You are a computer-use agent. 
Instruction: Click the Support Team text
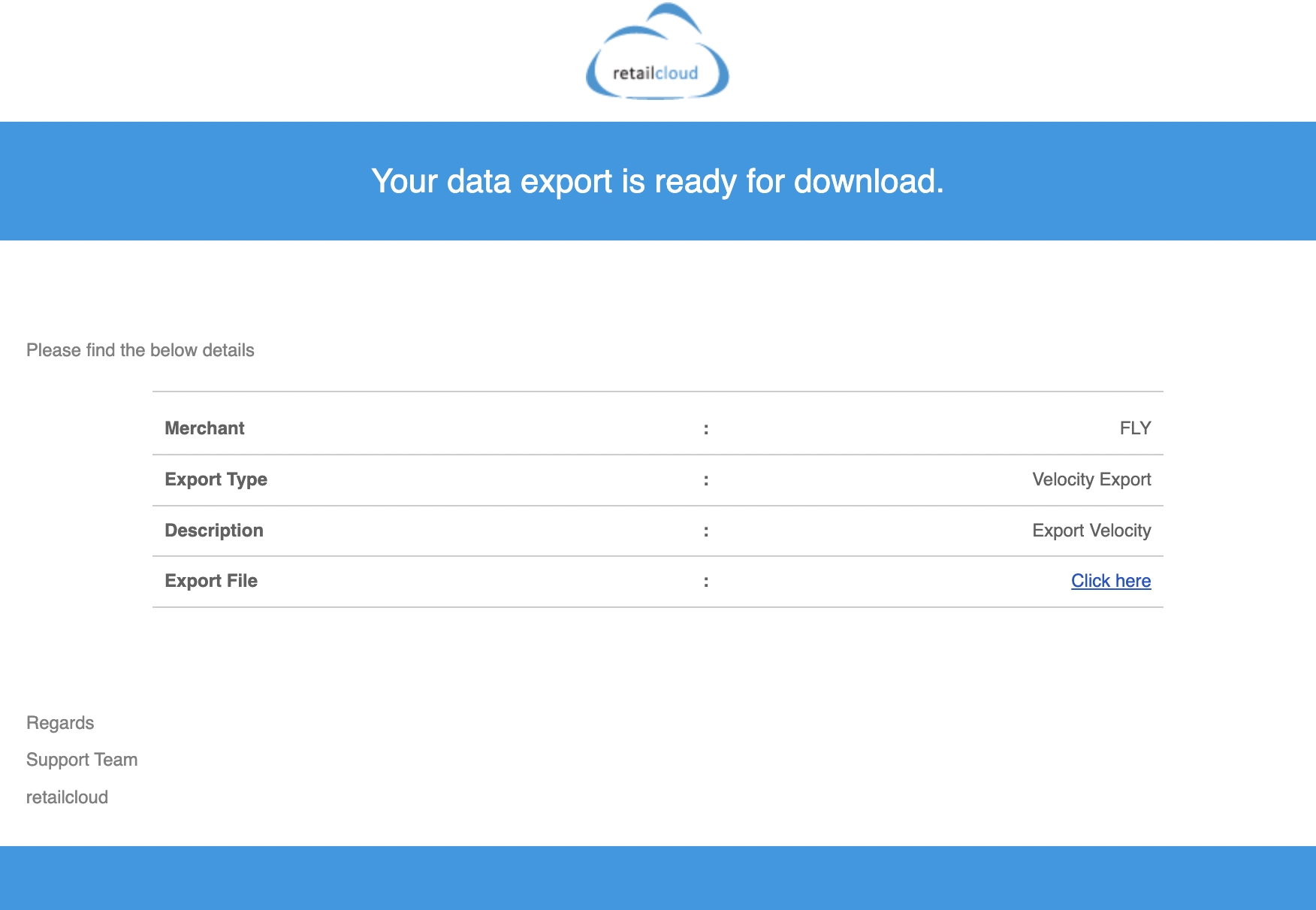coord(82,759)
